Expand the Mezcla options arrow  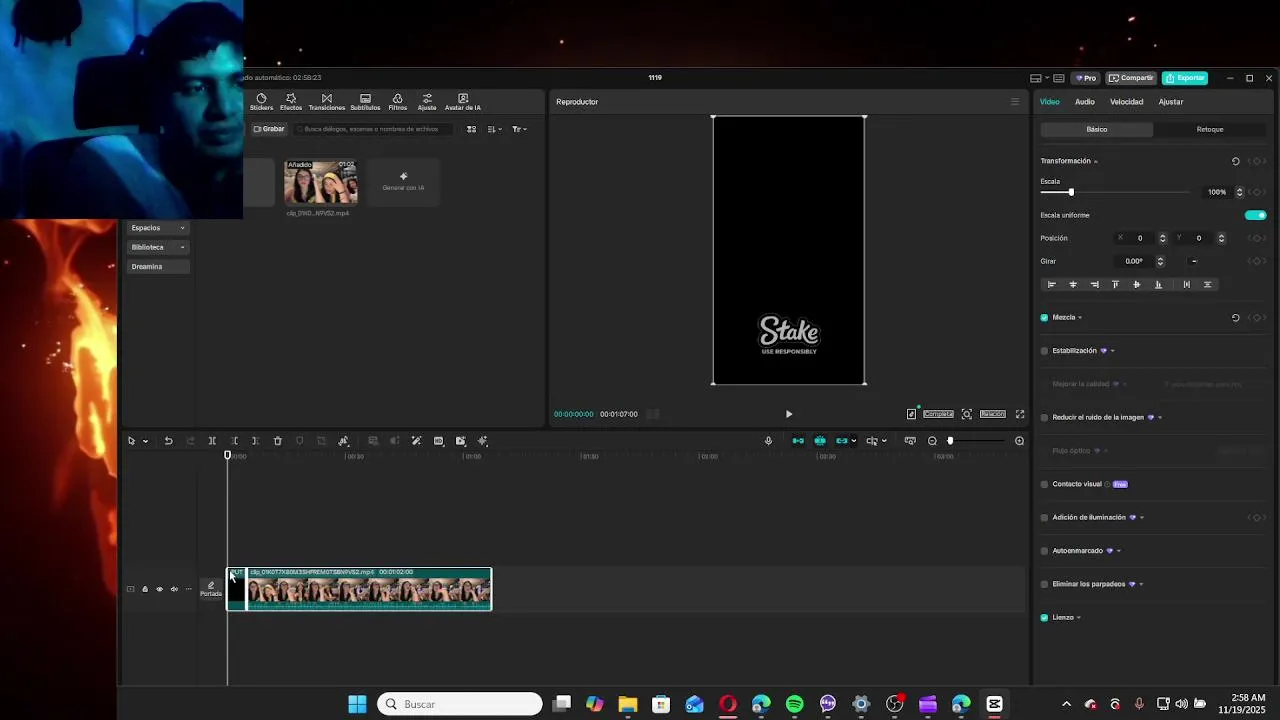1080,318
